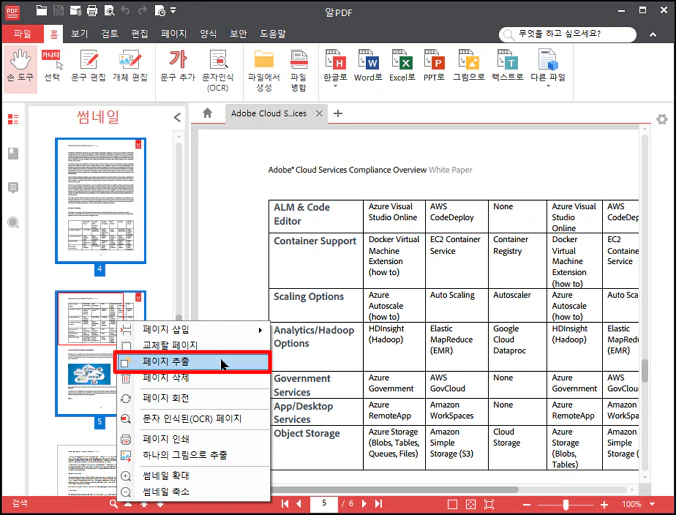Collapse the ribbon with the up chevron
Screen dimensions: 676x515
pos(653,34)
